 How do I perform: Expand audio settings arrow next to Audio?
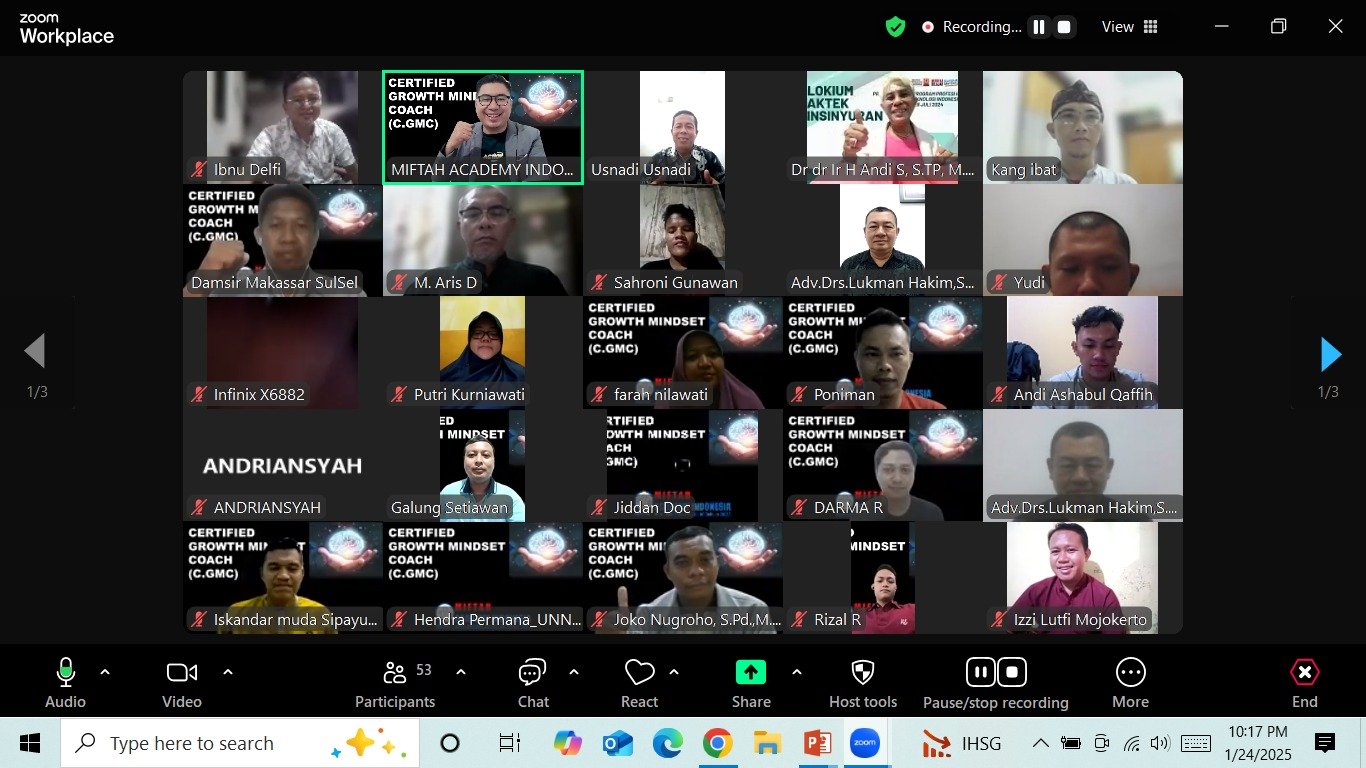(x=105, y=672)
